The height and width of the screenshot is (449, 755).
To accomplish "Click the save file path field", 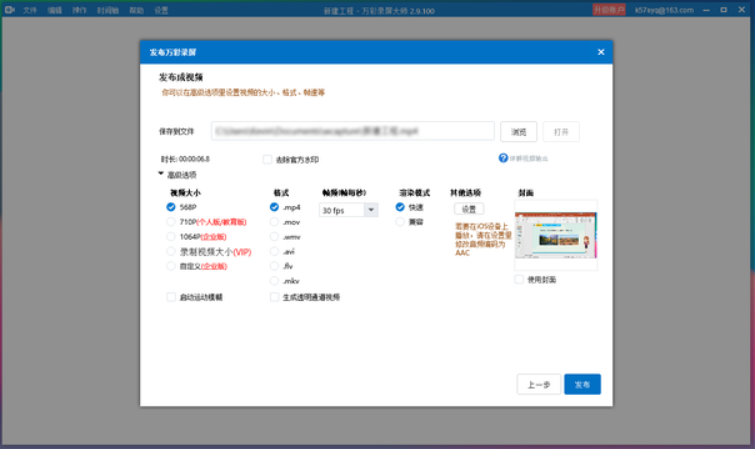I will tap(352, 131).
